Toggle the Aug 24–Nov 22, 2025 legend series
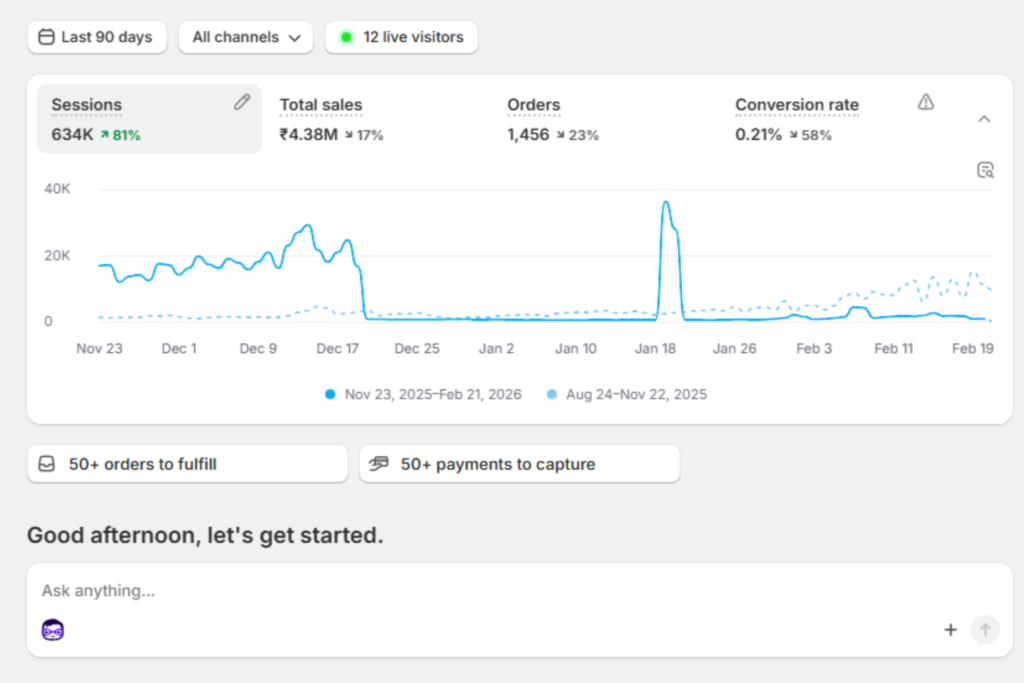This screenshot has width=1024, height=683. click(627, 394)
